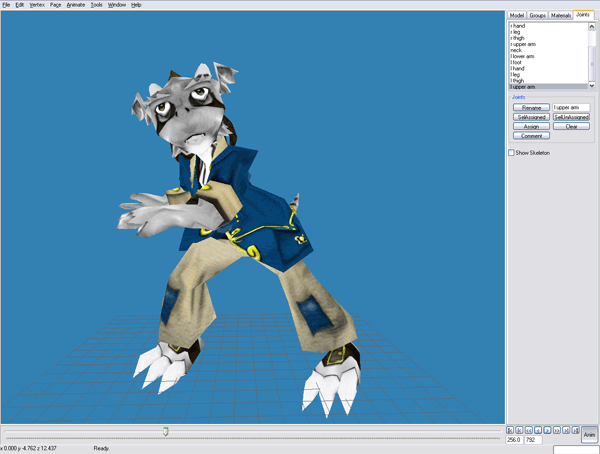600x454 pixels.
Task: Click the Comment button
Action: coord(531,136)
